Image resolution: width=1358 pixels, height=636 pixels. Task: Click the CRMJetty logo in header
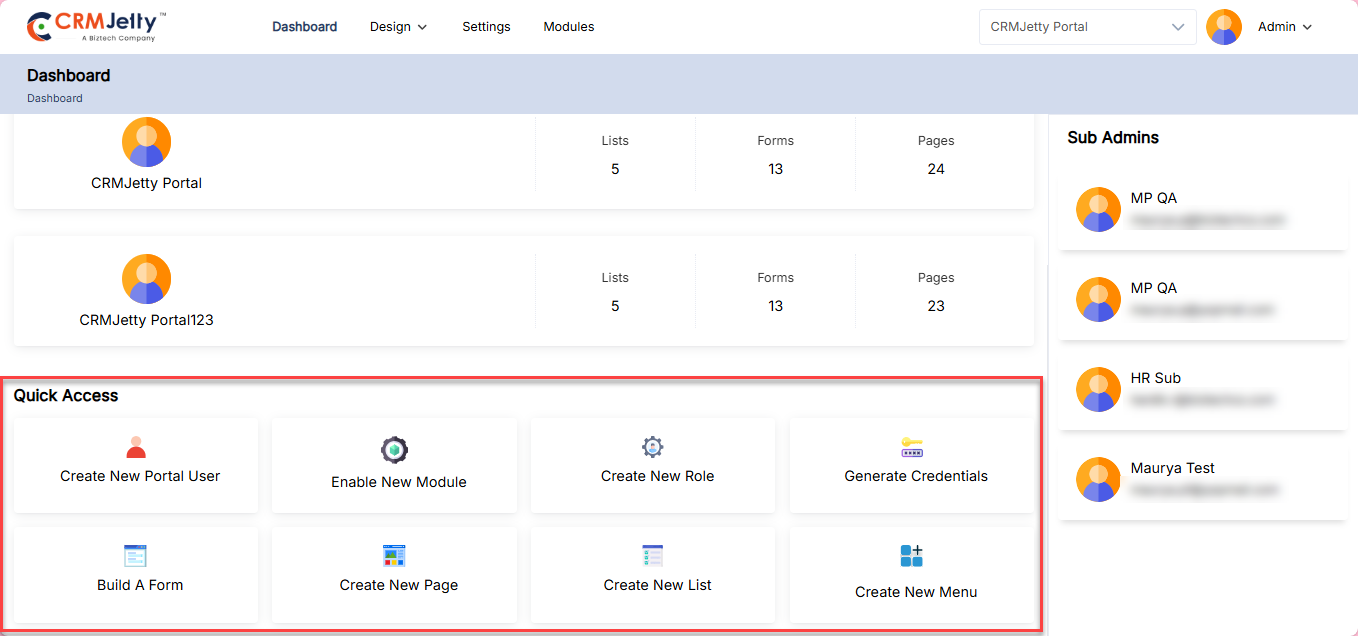[96, 27]
